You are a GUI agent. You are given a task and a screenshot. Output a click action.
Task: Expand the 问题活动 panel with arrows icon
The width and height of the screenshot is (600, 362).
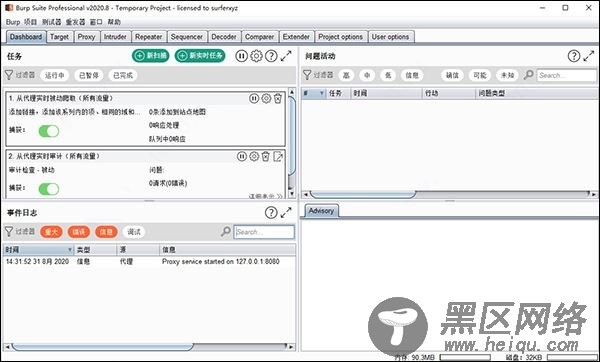coord(589,56)
